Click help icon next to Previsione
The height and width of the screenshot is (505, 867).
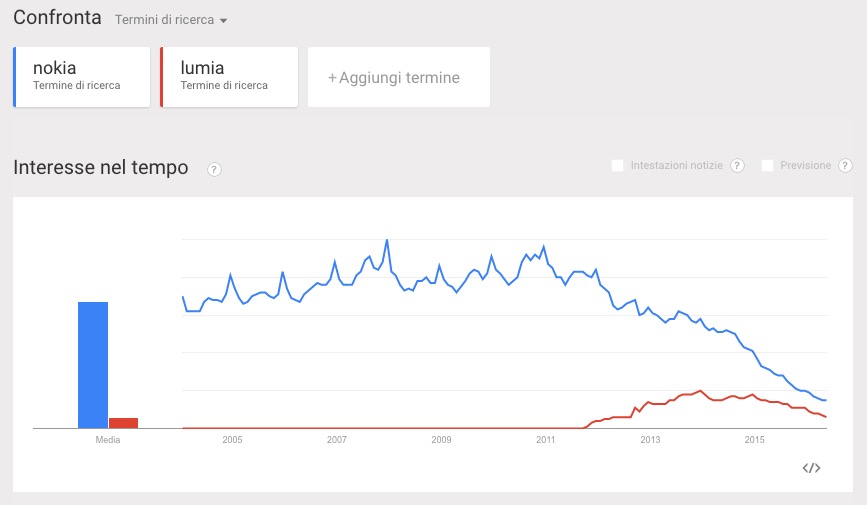coord(845,166)
